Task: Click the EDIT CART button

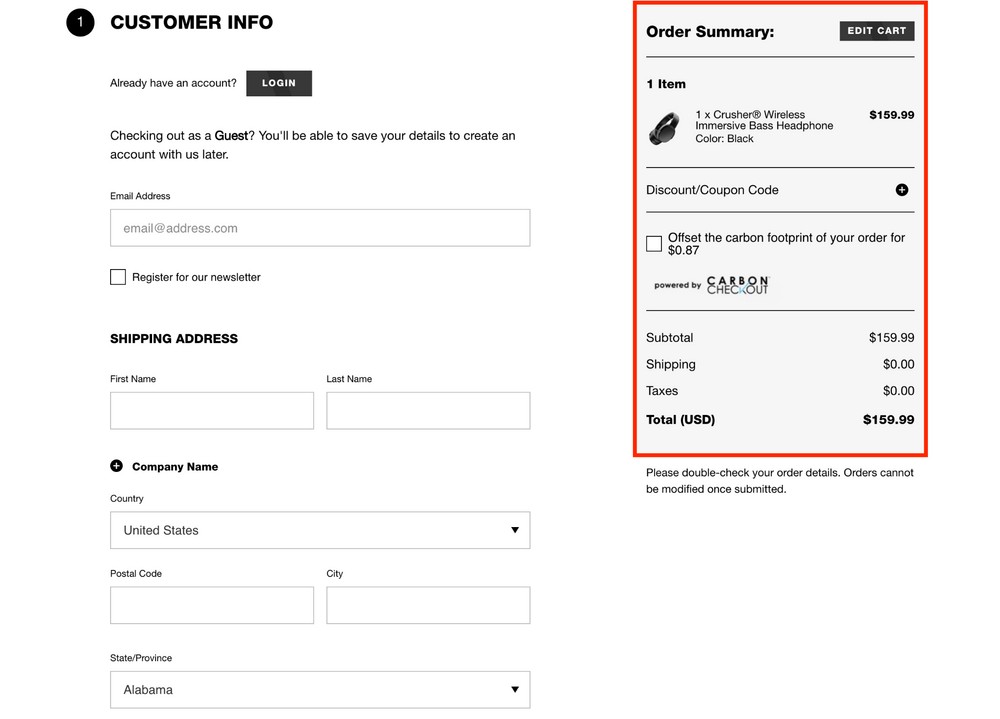Action: pos(876,31)
